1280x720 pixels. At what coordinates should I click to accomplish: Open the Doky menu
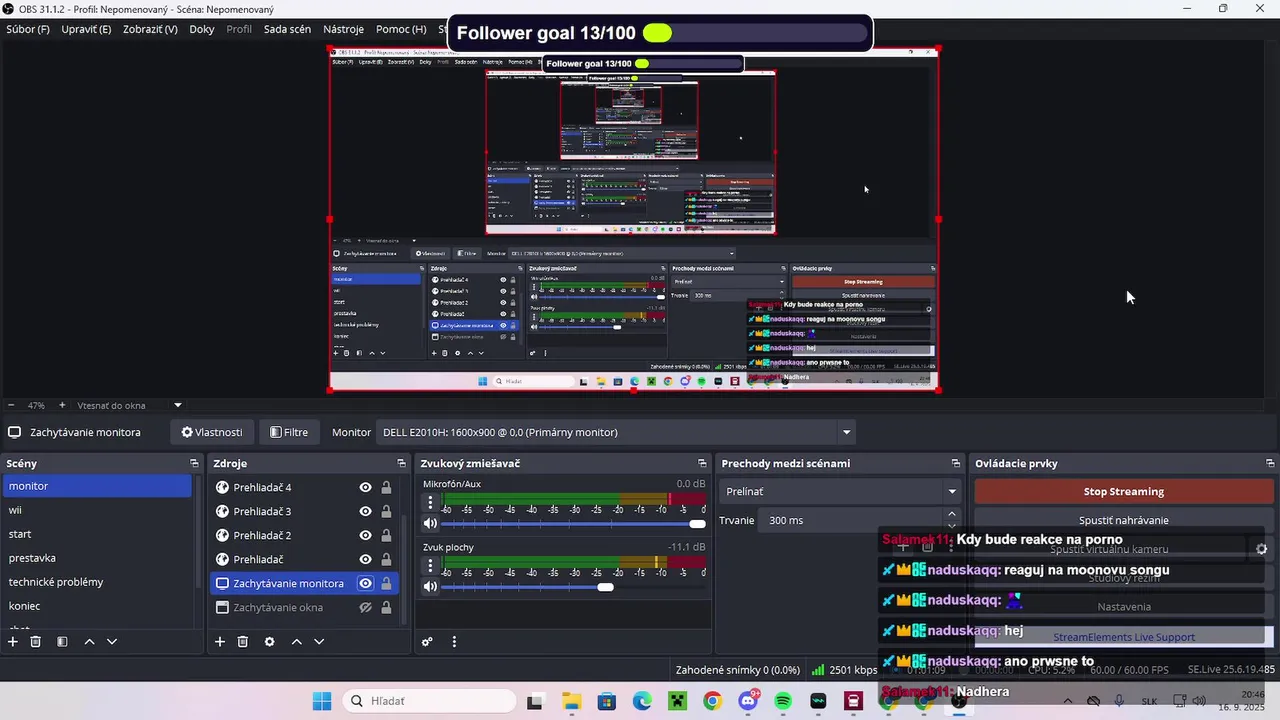(x=202, y=29)
